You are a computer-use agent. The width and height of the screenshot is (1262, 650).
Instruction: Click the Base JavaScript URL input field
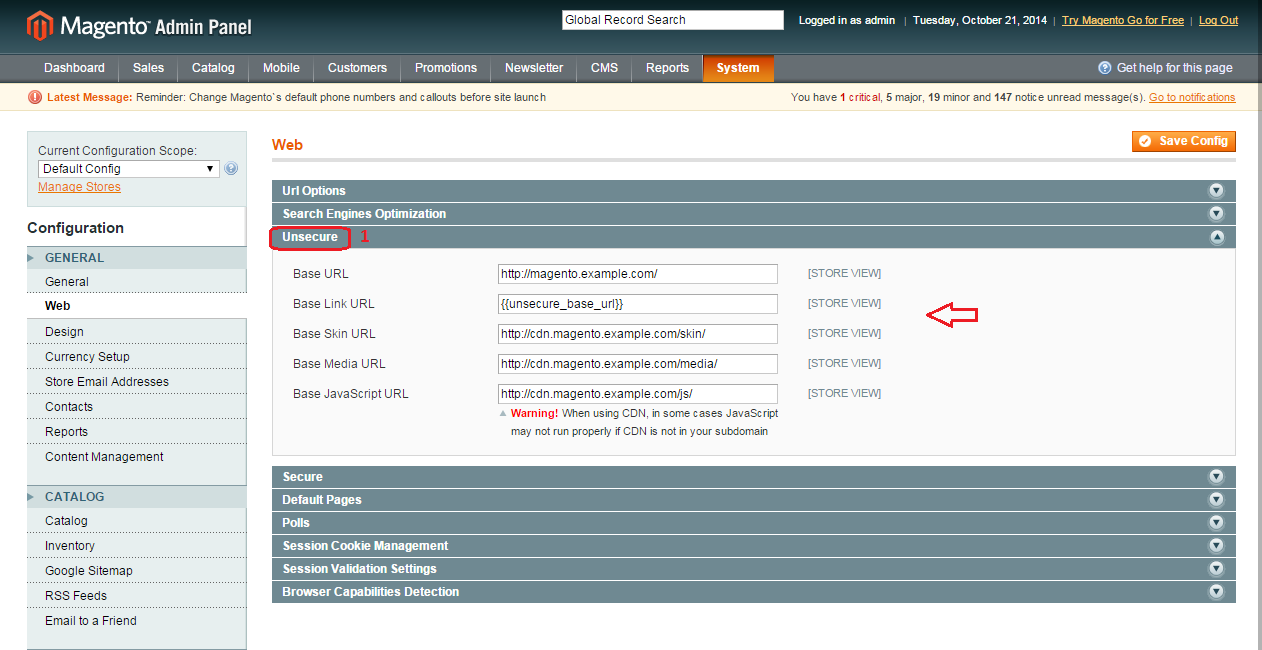[x=638, y=394]
